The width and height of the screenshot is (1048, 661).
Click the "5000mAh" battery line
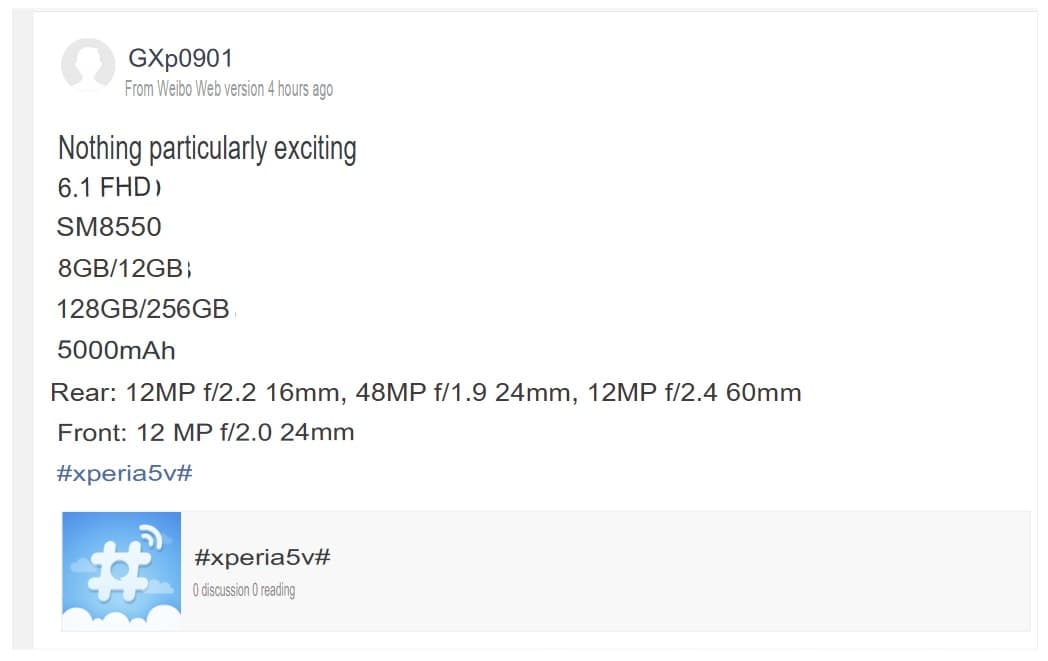[116, 350]
